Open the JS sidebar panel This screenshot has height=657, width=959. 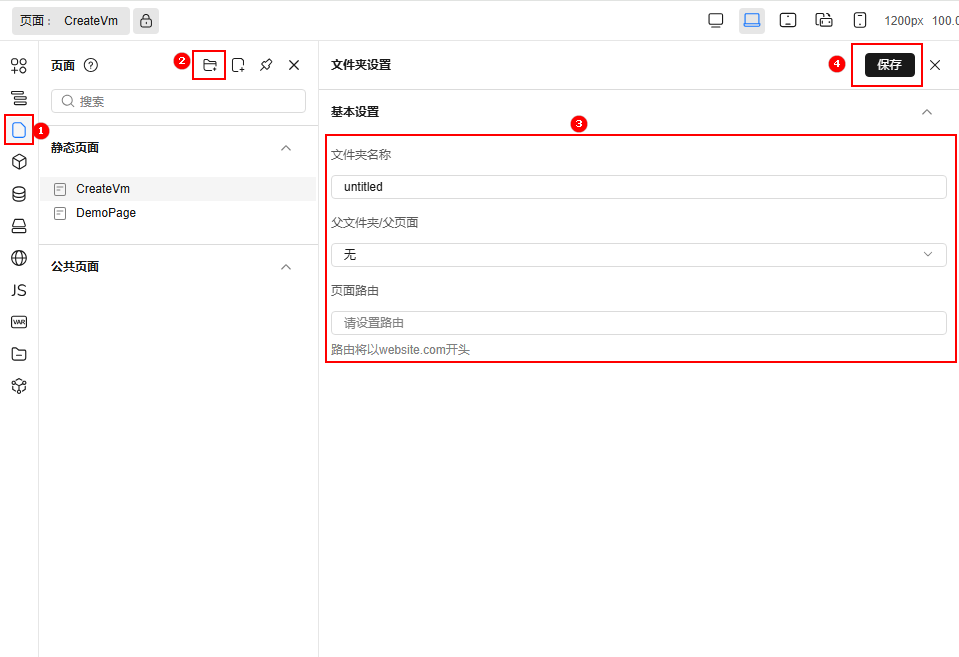tap(19, 290)
